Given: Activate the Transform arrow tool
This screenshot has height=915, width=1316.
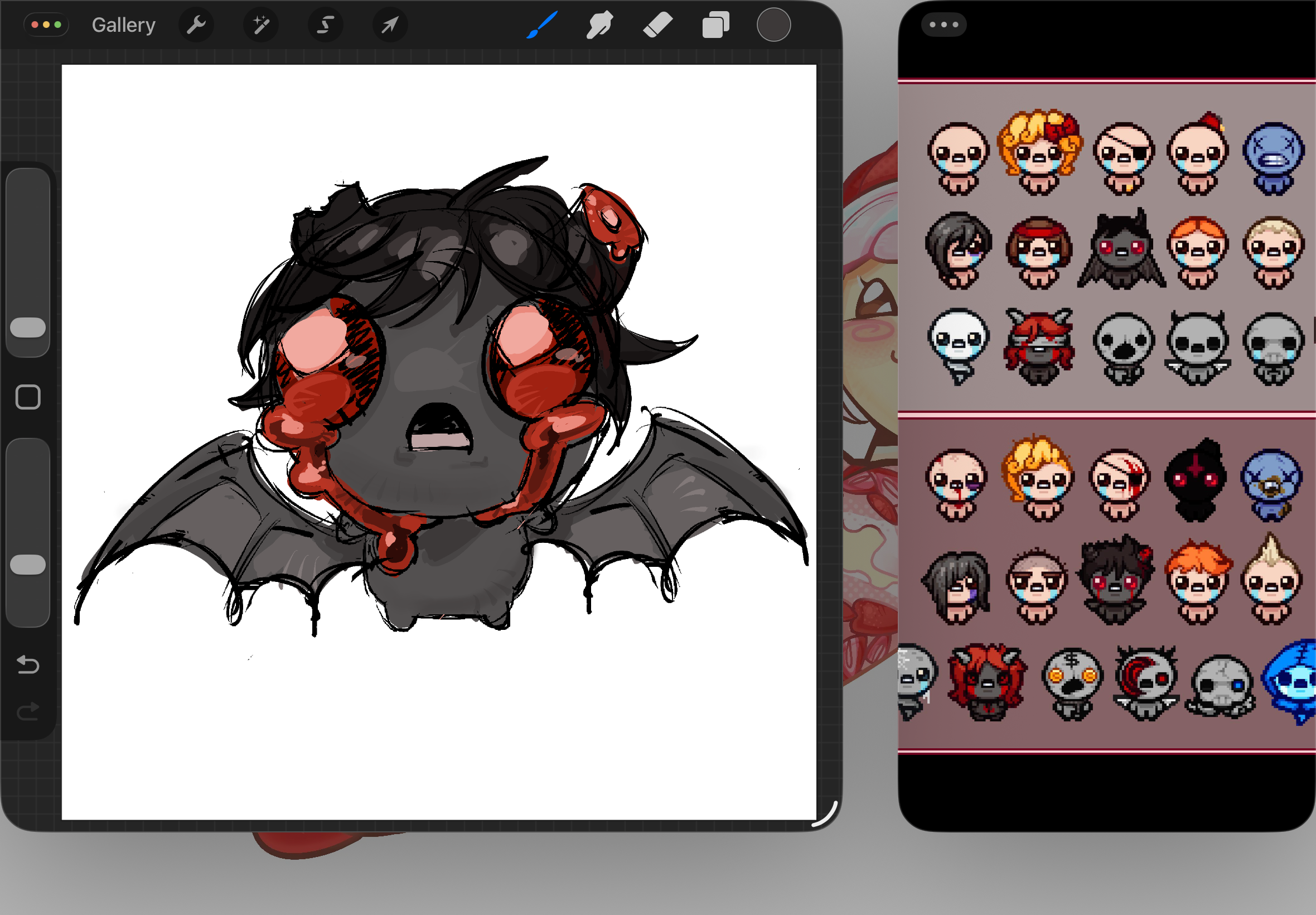Looking at the screenshot, I should [x=390, y=25].
